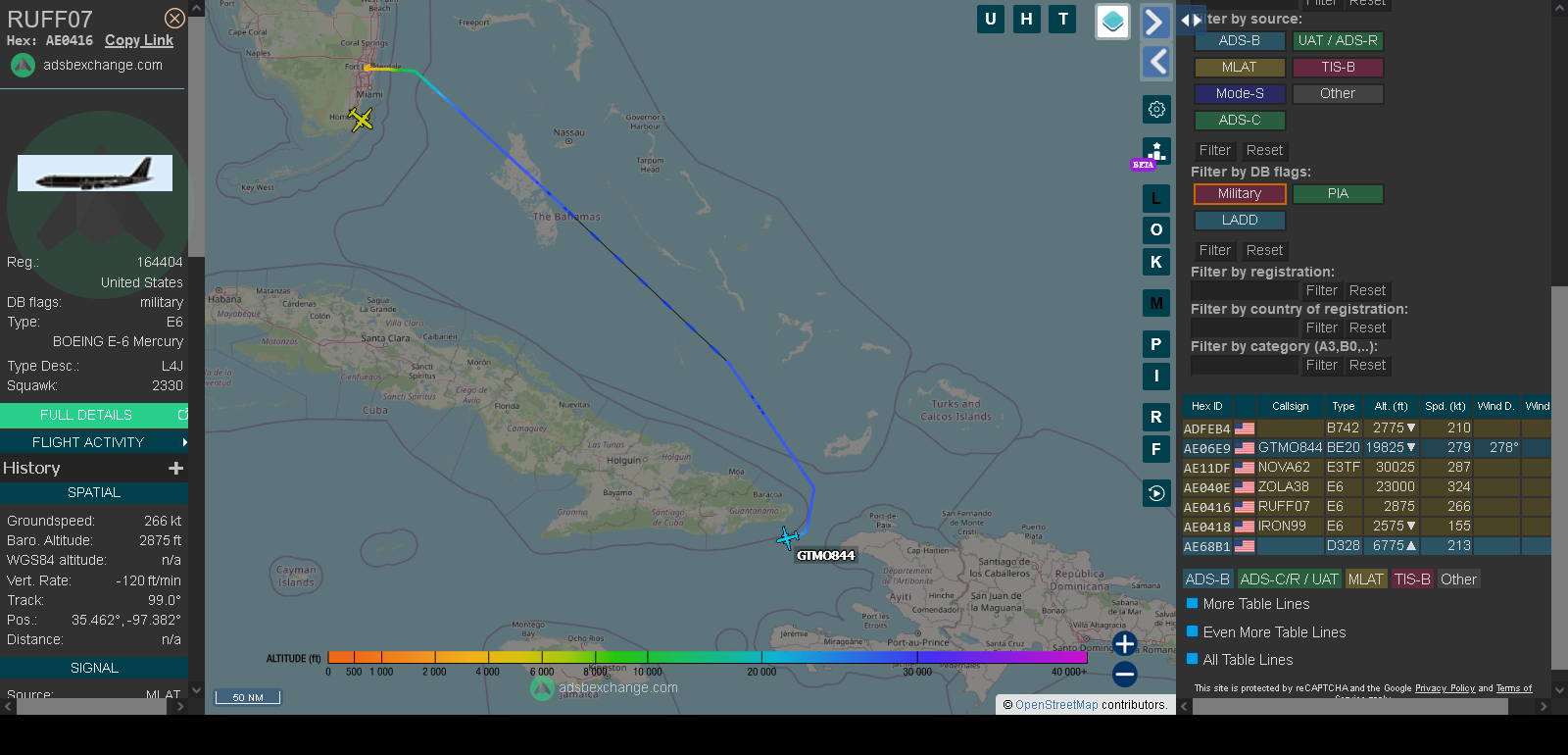Click Reset beside country of registration field
The width and height of the screenshot is (1568, 755).
point(1367,328)
